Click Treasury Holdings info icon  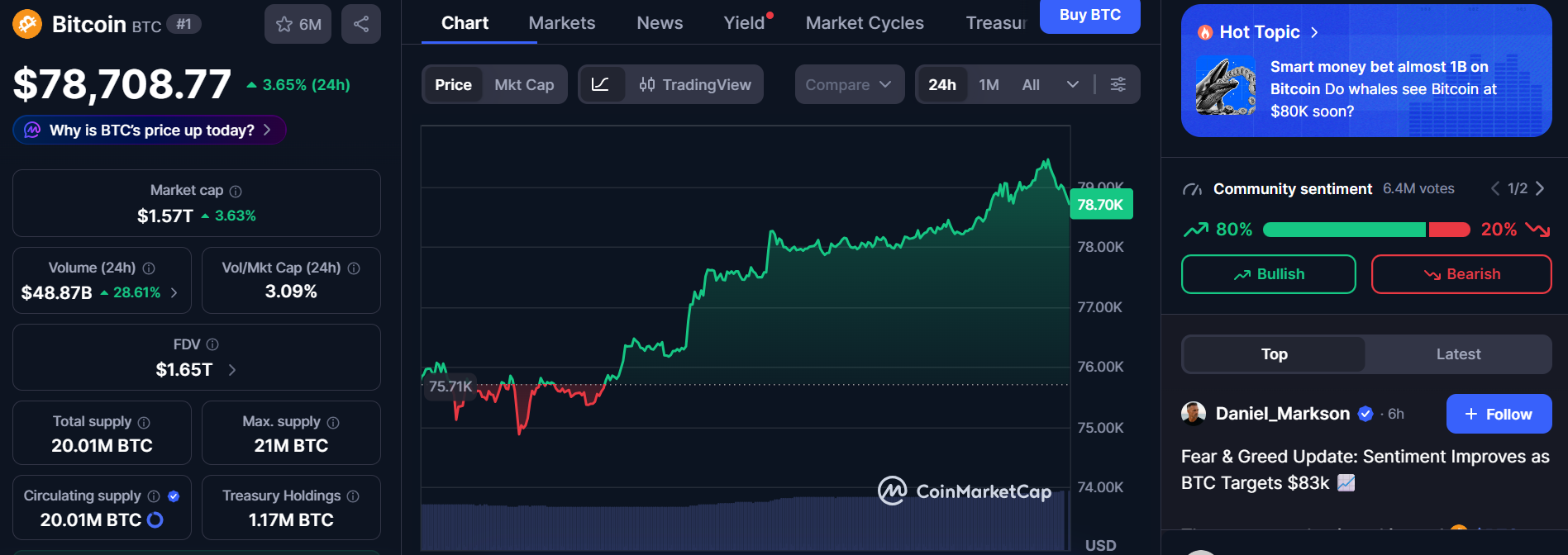tap(353, 496)
